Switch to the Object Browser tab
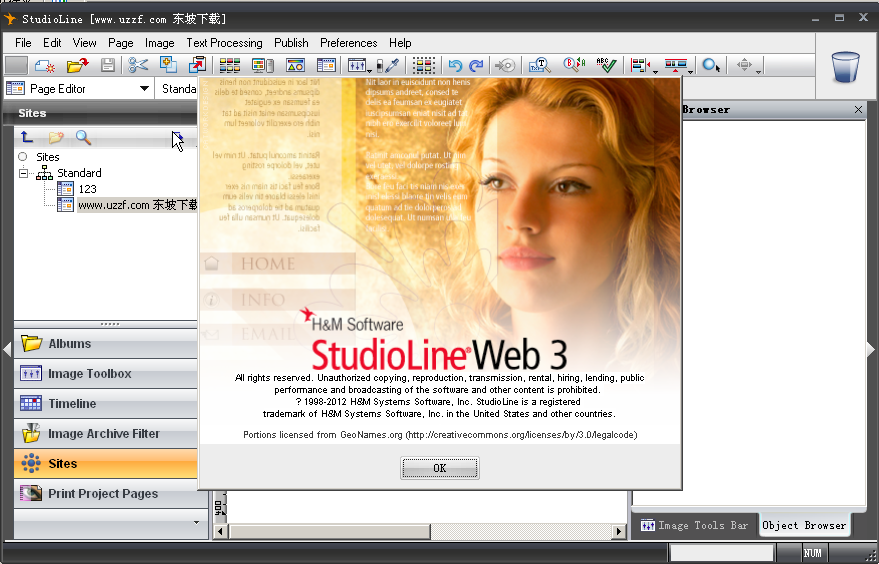 click(804, 525)
